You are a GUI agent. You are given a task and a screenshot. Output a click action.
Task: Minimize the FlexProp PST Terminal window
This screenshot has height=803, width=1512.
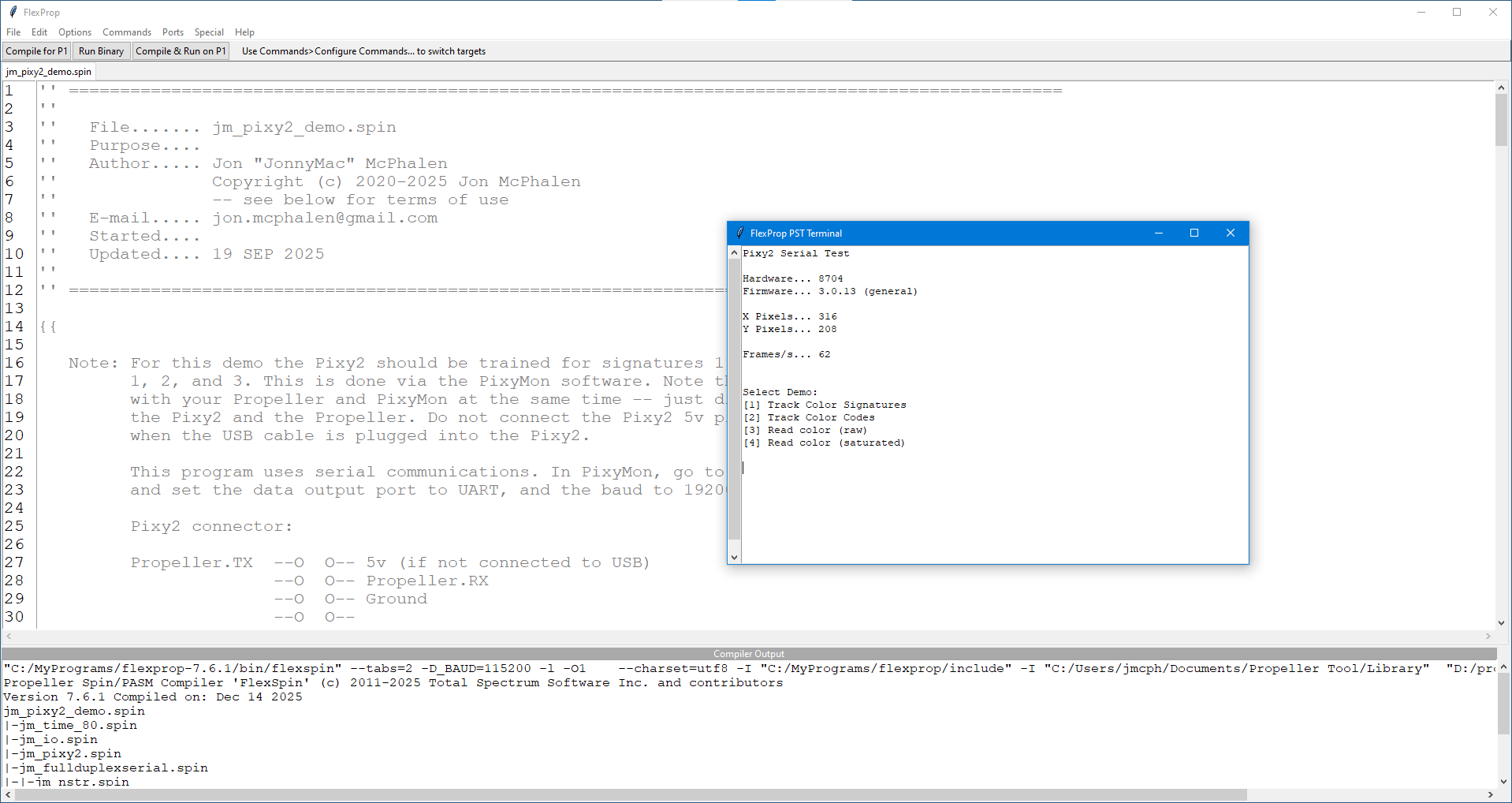pyautogui.click(x=1159, y=233)
